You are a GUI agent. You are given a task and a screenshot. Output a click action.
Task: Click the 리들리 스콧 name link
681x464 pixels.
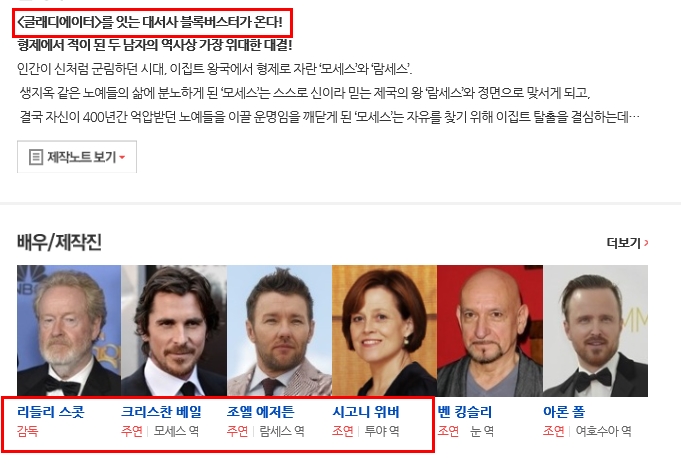50,411
